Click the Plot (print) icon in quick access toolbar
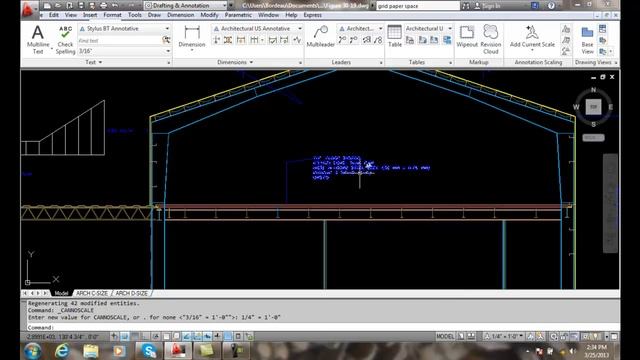Screen dimensions: 640x360 (x=104, y=6)
